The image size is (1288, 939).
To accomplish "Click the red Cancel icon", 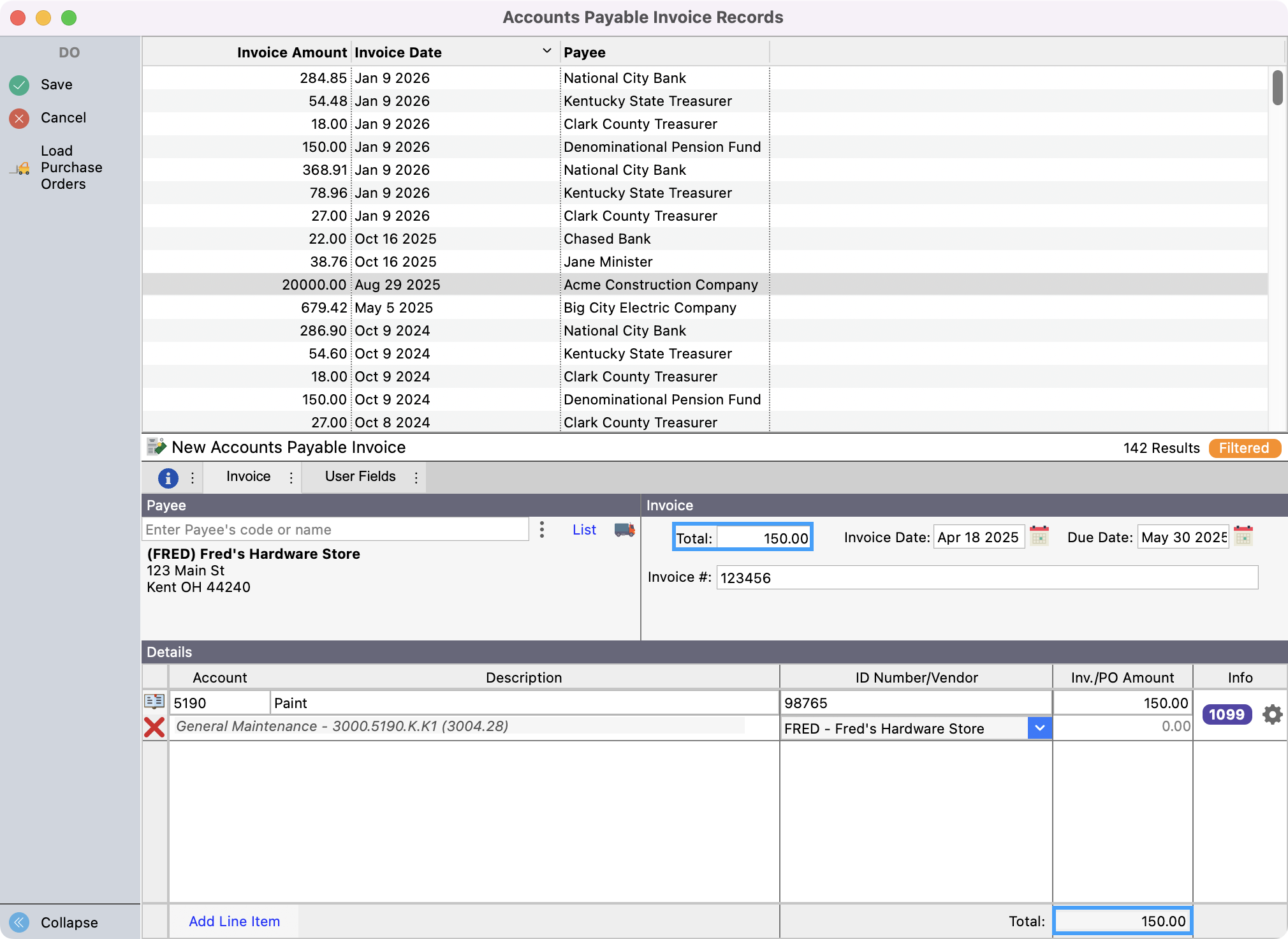I will [x=19, y=118].
